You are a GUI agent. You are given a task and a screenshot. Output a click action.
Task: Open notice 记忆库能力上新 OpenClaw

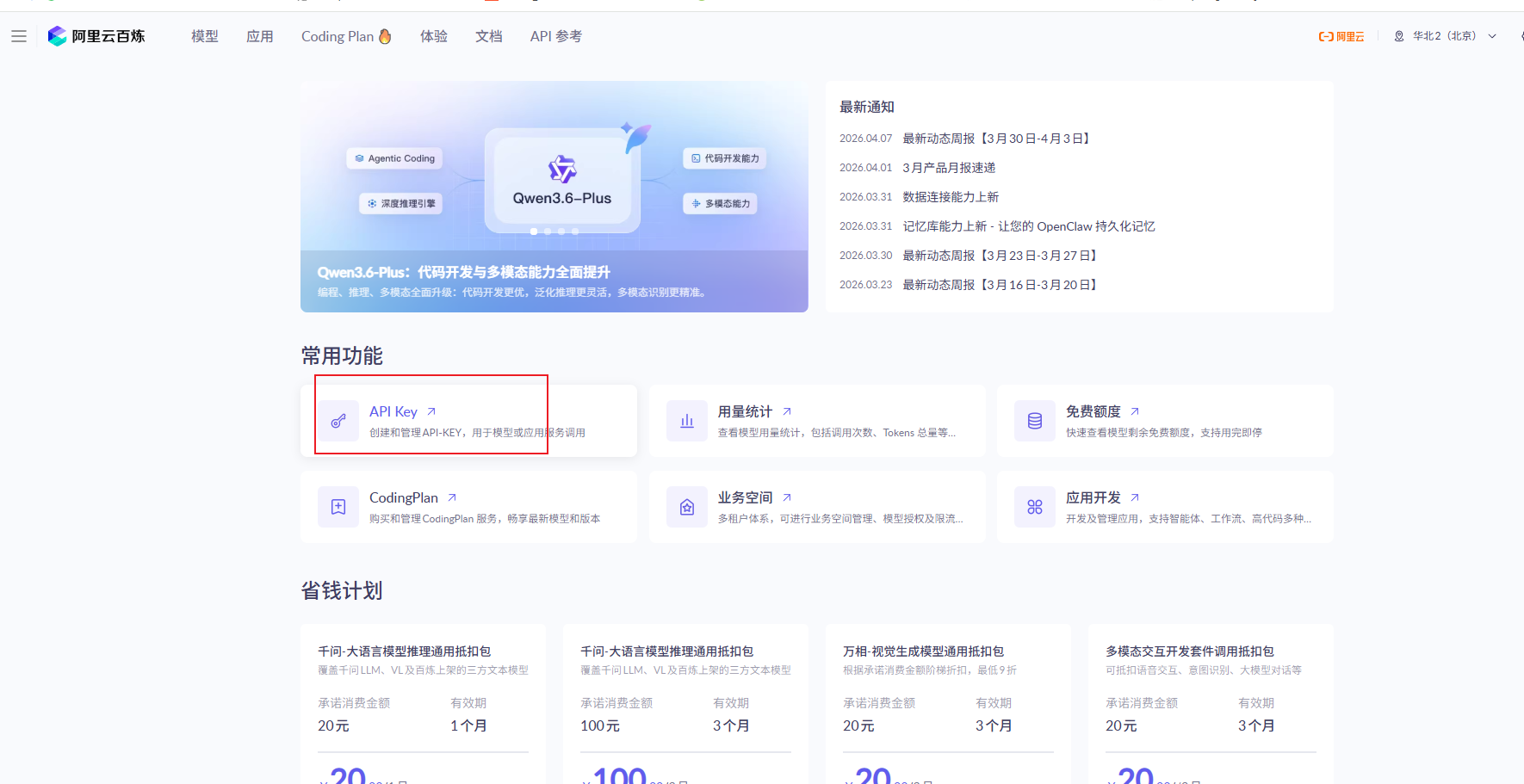(1029, 226)
